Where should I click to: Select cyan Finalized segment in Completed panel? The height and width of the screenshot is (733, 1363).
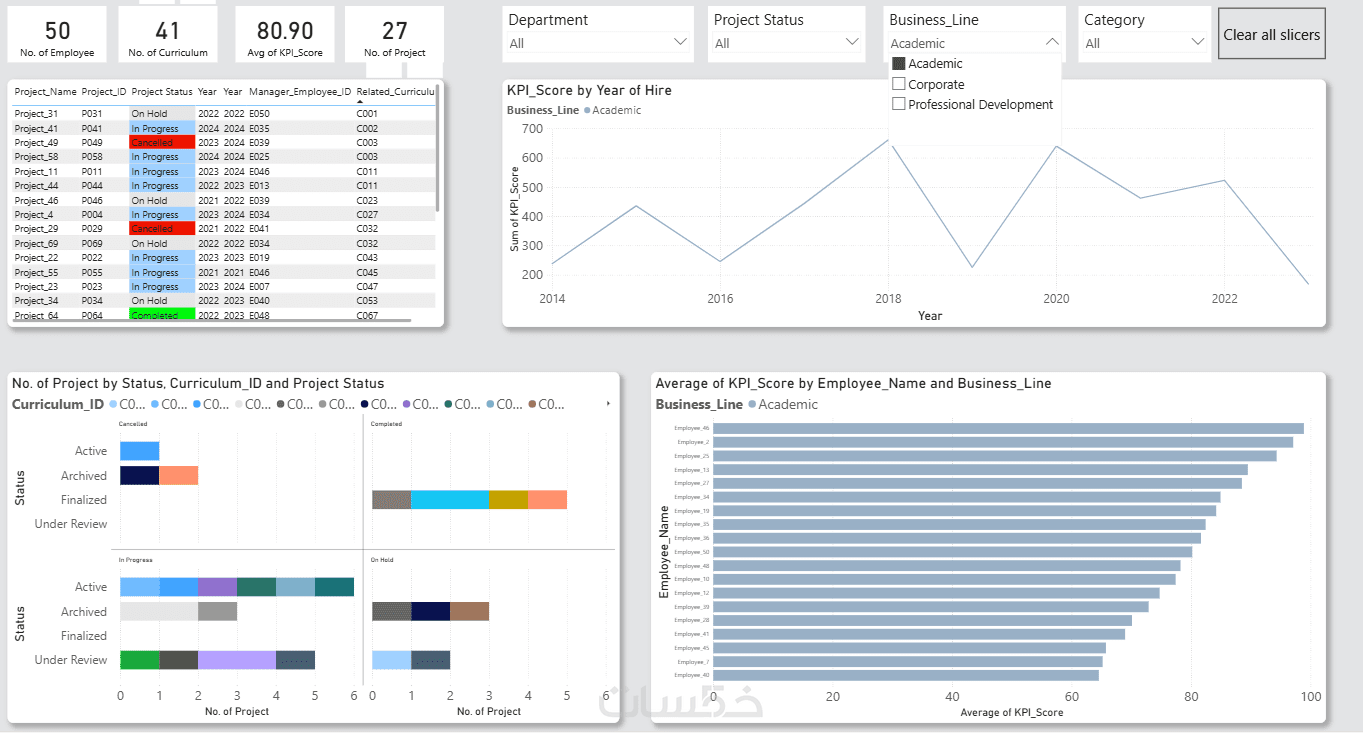[450, 500]
